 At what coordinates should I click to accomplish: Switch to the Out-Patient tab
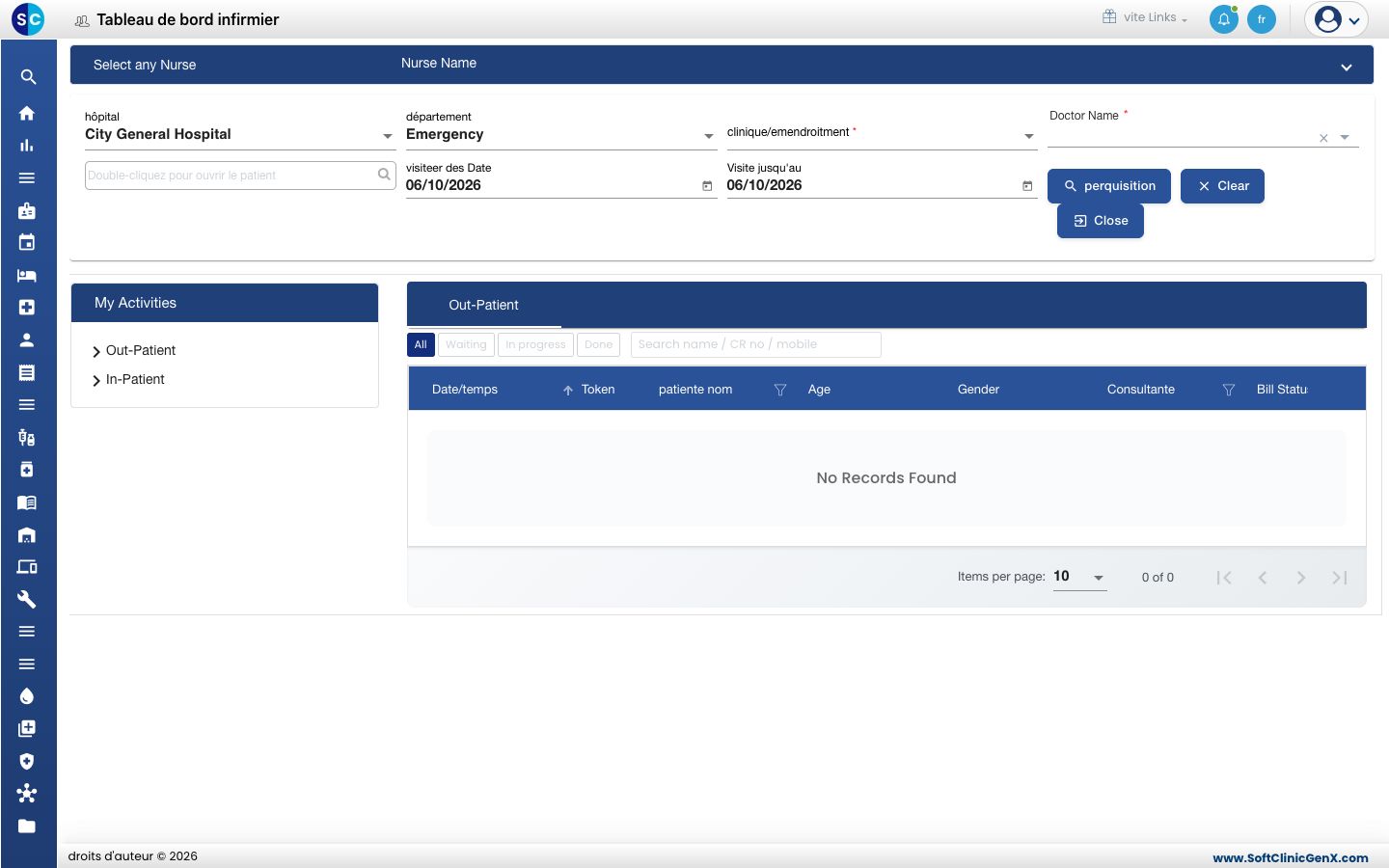pos(483,305)
